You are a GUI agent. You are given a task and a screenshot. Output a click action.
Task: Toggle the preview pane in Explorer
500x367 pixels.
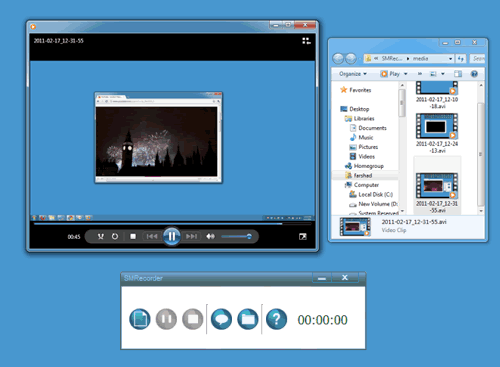click(x=458, y=74)
